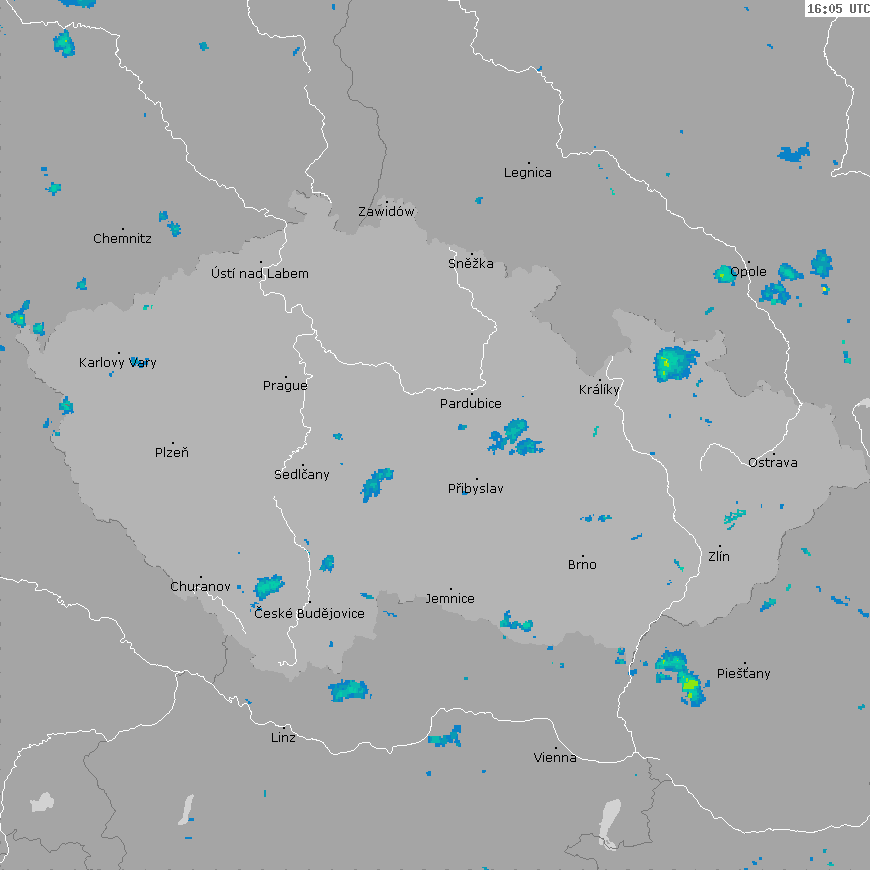
Task: Select the Brno city marker
Action: (x=583, y=556)
